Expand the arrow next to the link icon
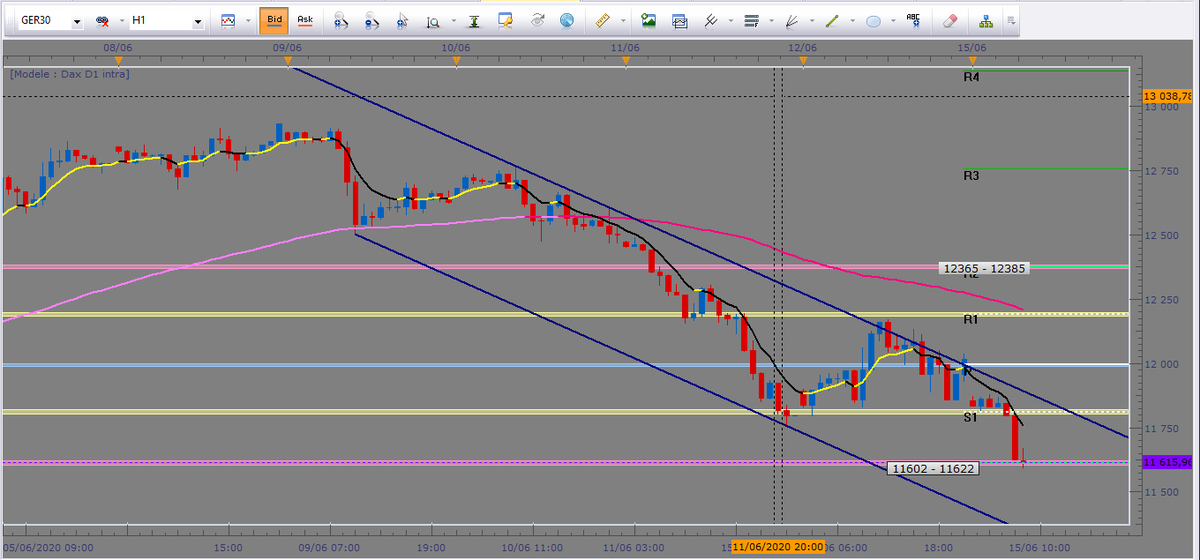The width and height of the screenshot is (1200, 560). click(x=121, y=20)
